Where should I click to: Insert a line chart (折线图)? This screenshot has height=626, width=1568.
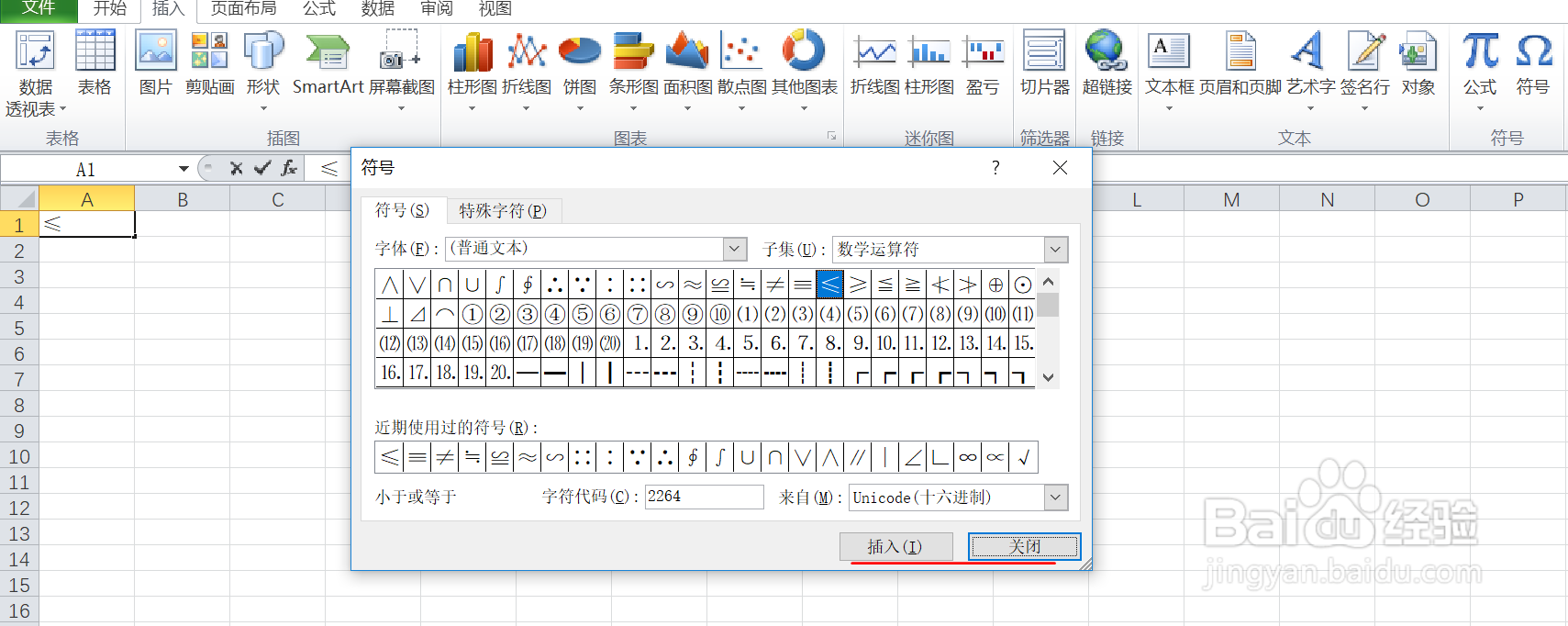click(x=527, y=72)
